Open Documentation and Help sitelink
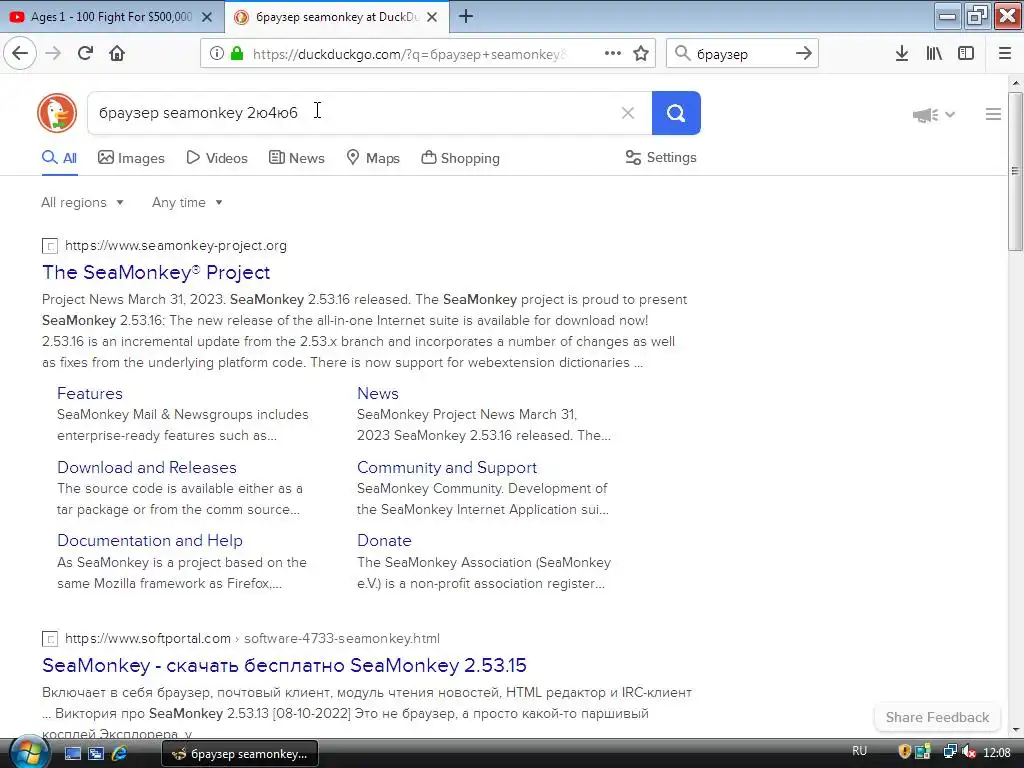The height and width of the screenshot is (768, 1024). (150, 541)
